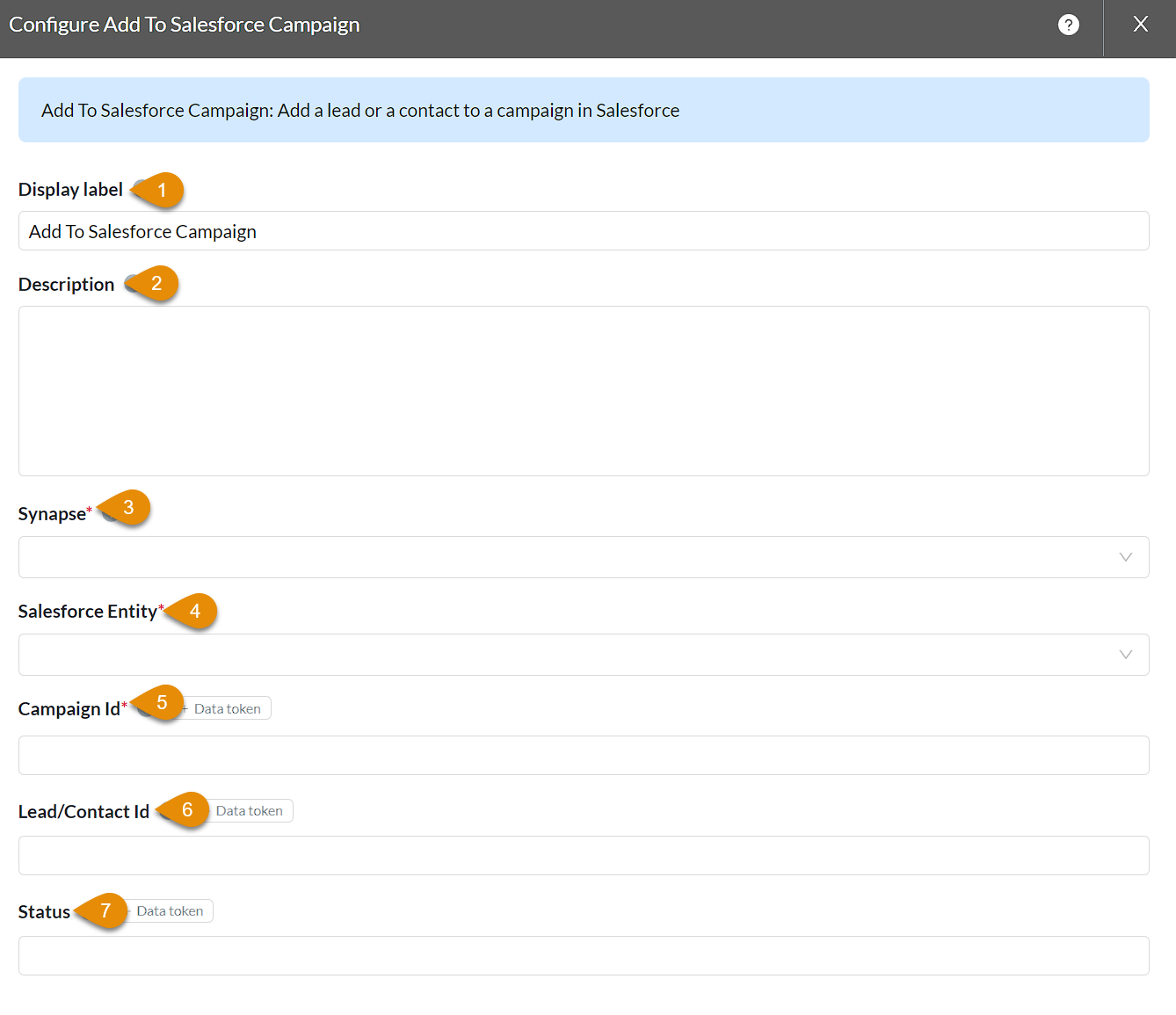The height and width of the screenshot is (1015, 1176).
Task: Click the 'Status' field label
Action: pyautogui.click(x=44, y=912)
